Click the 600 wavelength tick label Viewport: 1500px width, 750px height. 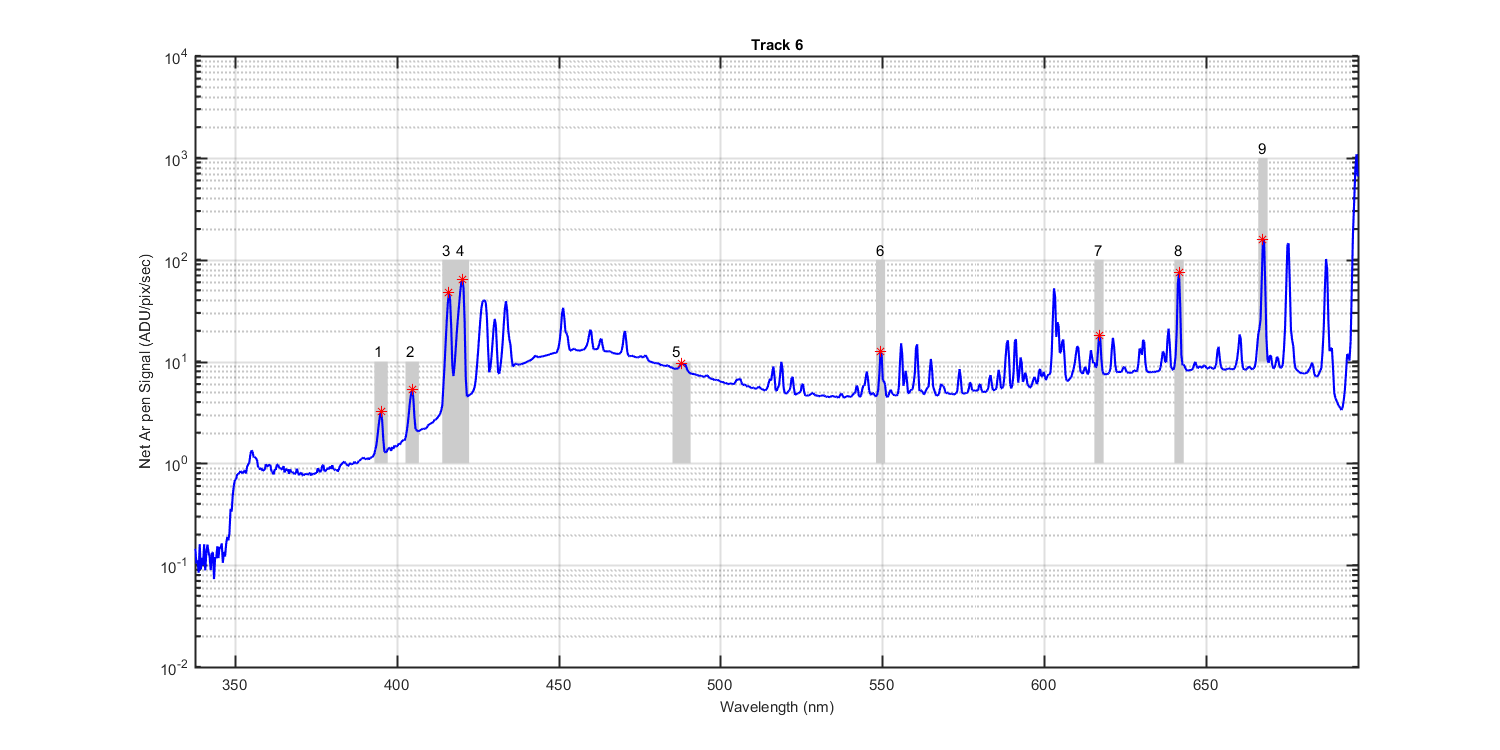pyautogui.click(x=1044, y=685)
